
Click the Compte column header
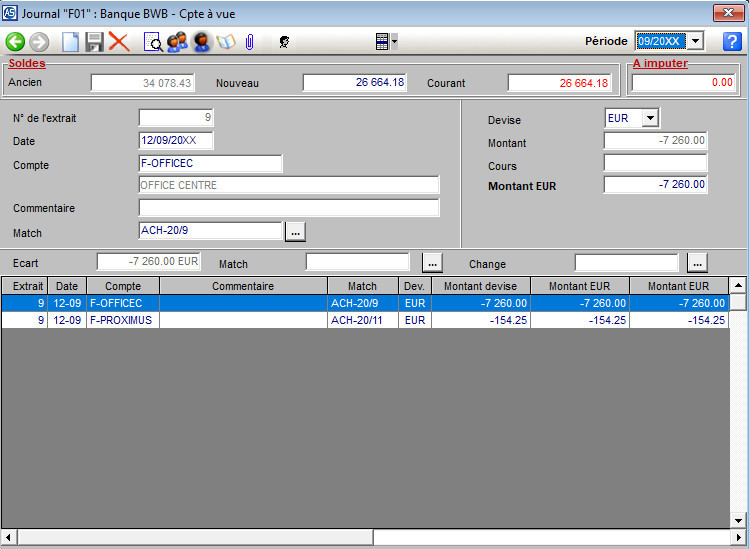click(x=122, y=286)
